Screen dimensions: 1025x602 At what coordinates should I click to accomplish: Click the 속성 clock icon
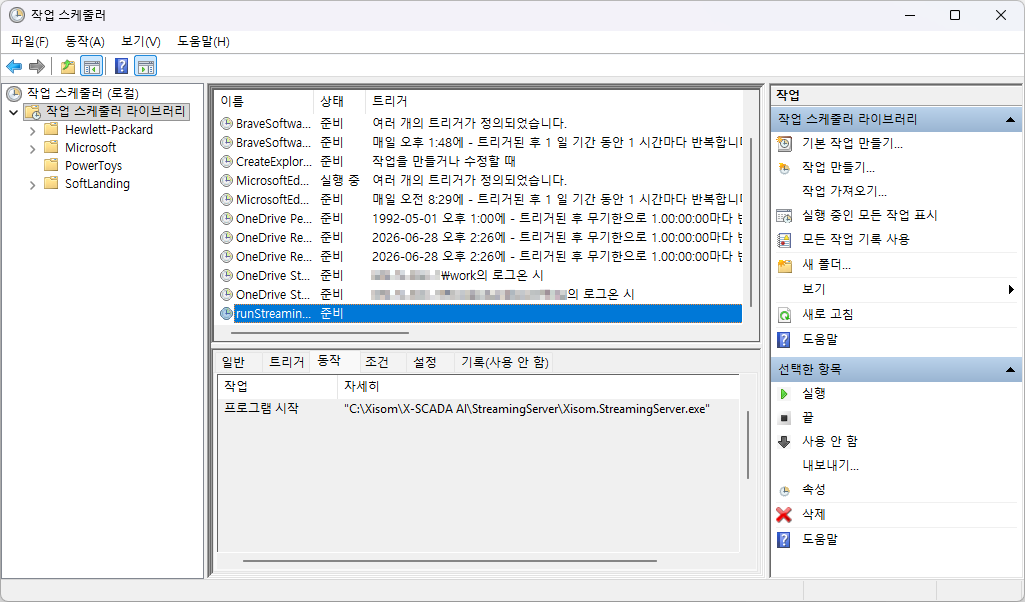point(784,490)
